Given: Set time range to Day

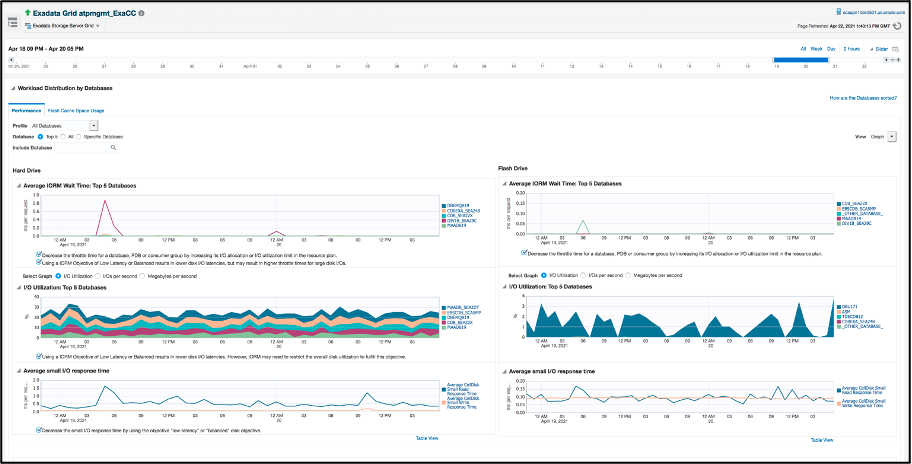Looking at the screenshot, I should tap(831, 49).
